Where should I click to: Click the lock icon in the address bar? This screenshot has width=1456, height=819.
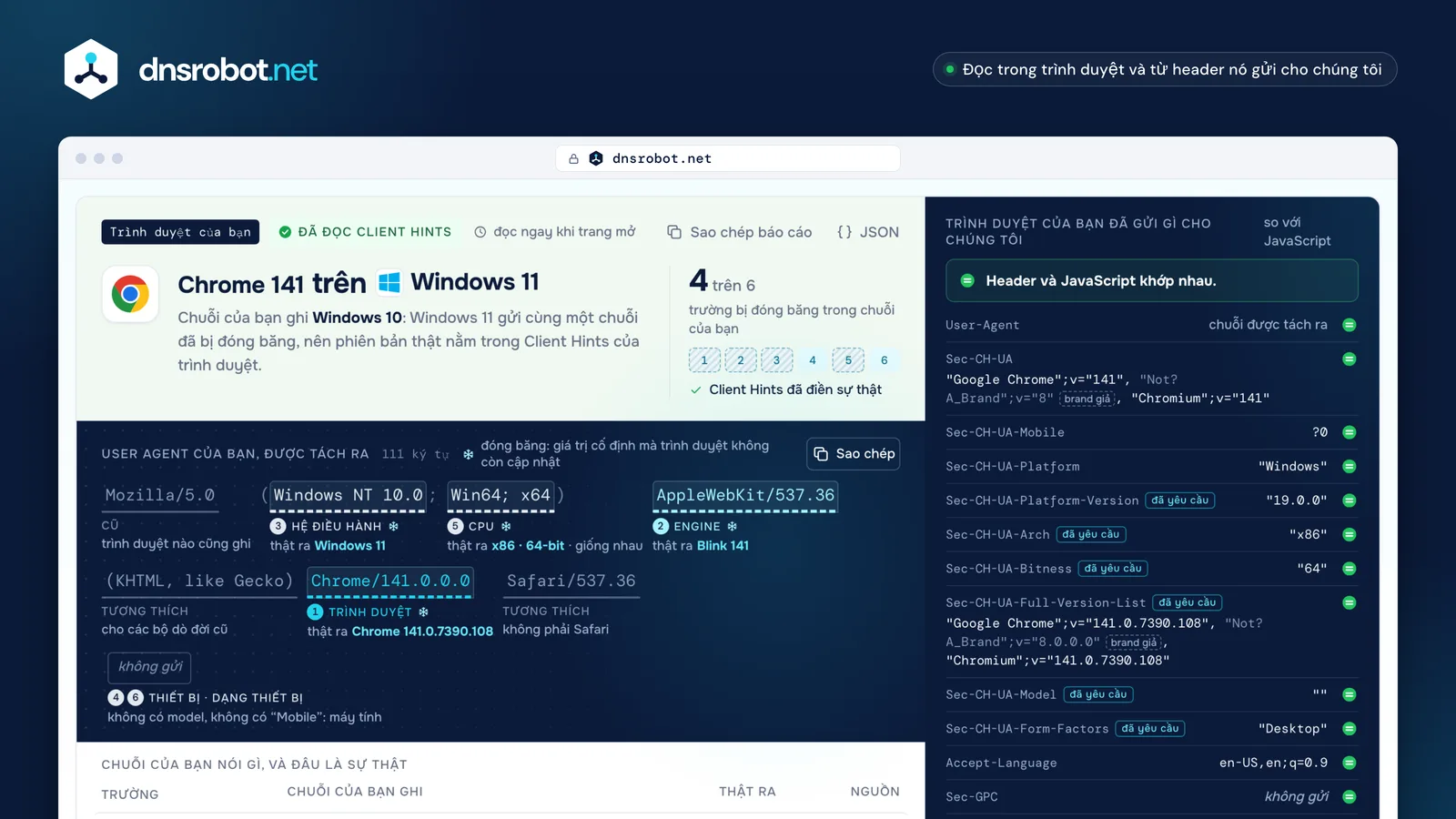point(573,158)
